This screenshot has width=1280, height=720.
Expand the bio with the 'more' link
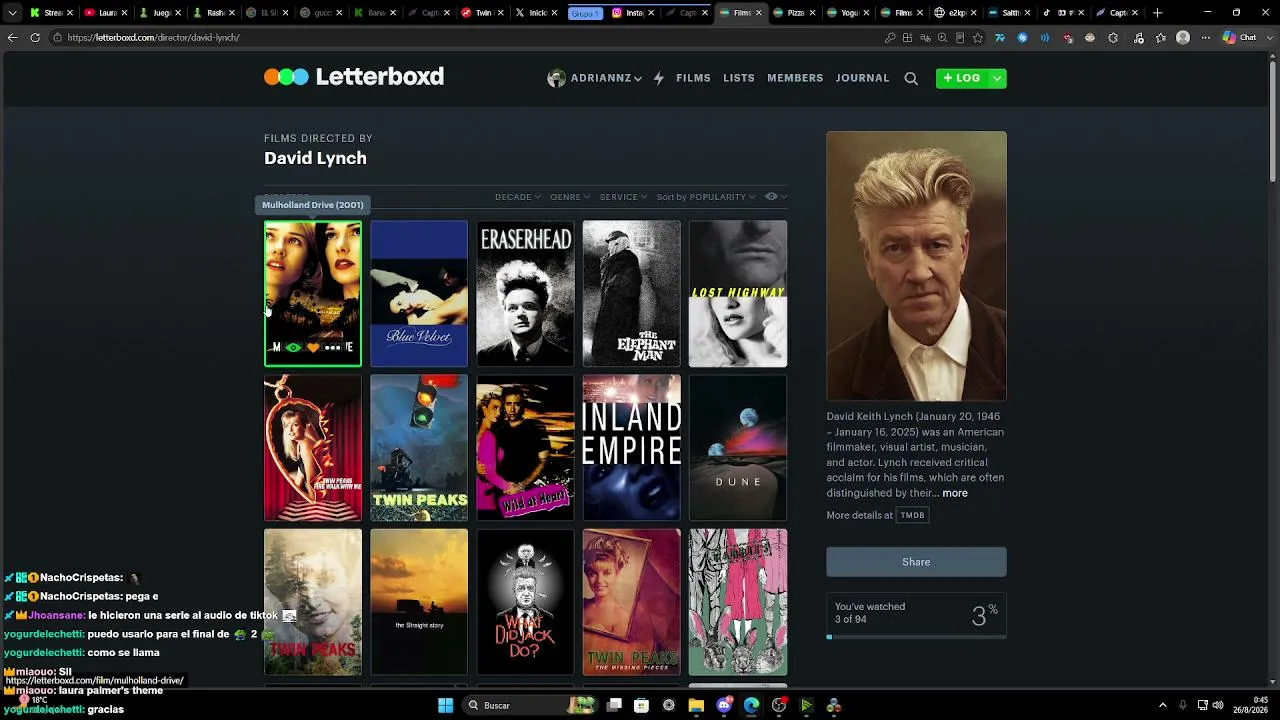955,493
